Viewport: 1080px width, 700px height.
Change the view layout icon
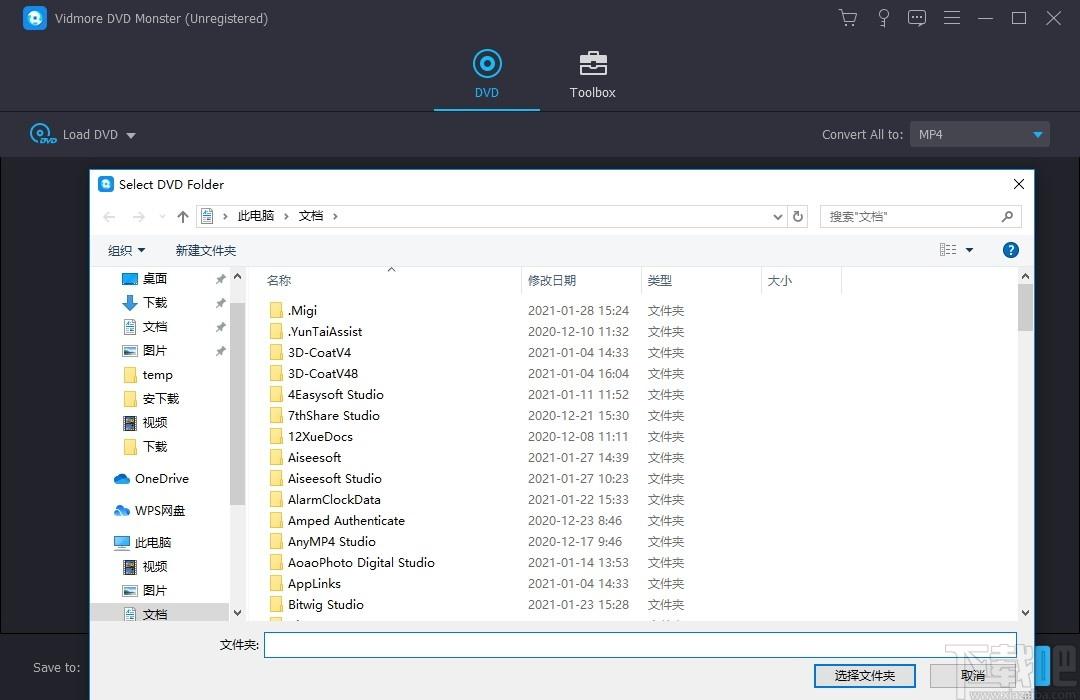point(948,249)
